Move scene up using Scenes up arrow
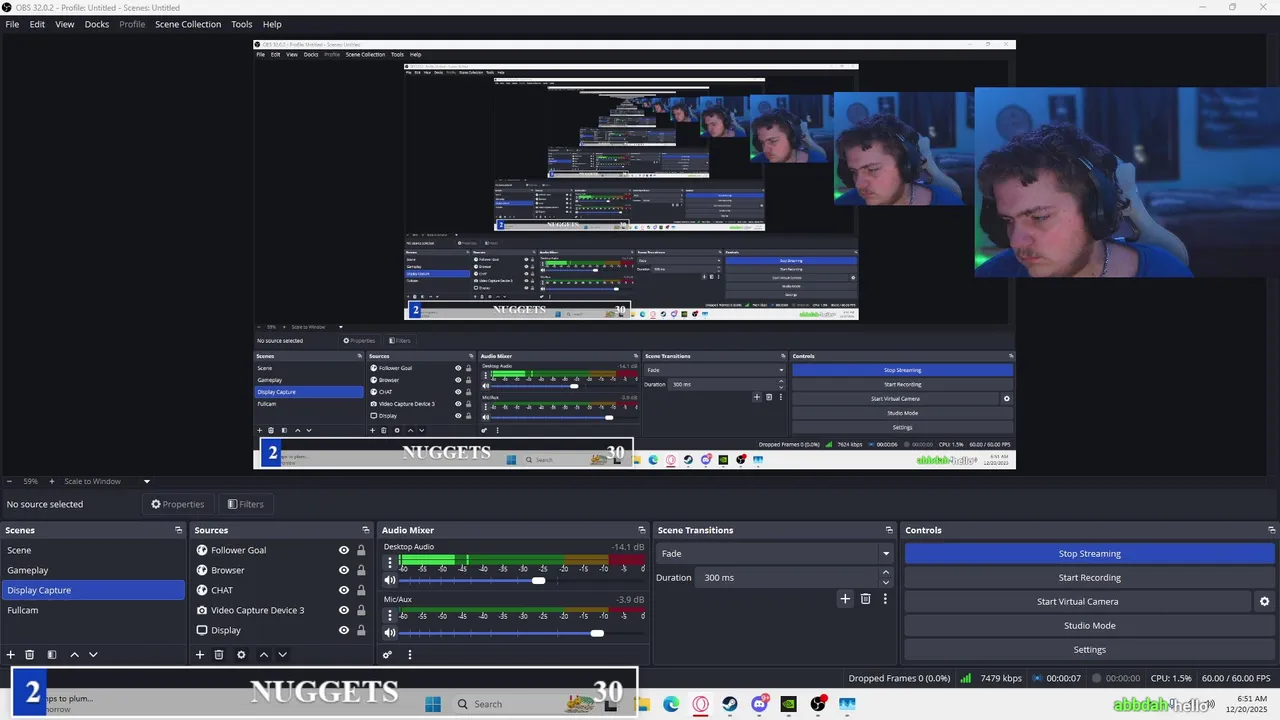Screen dimensions: 1280x720 (74, 654)
